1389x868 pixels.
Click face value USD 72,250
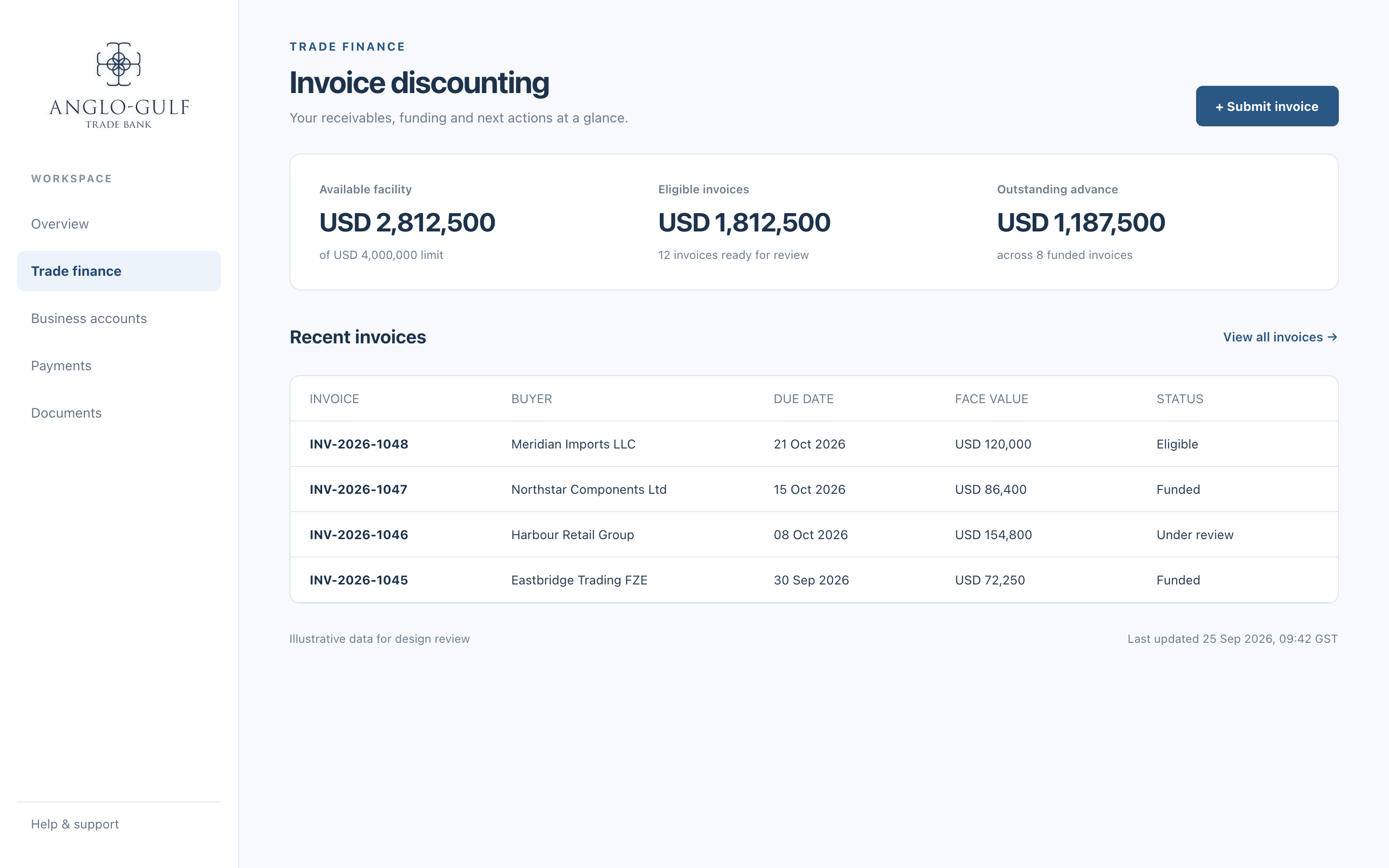pyautogui.click(x=990, y=580)
